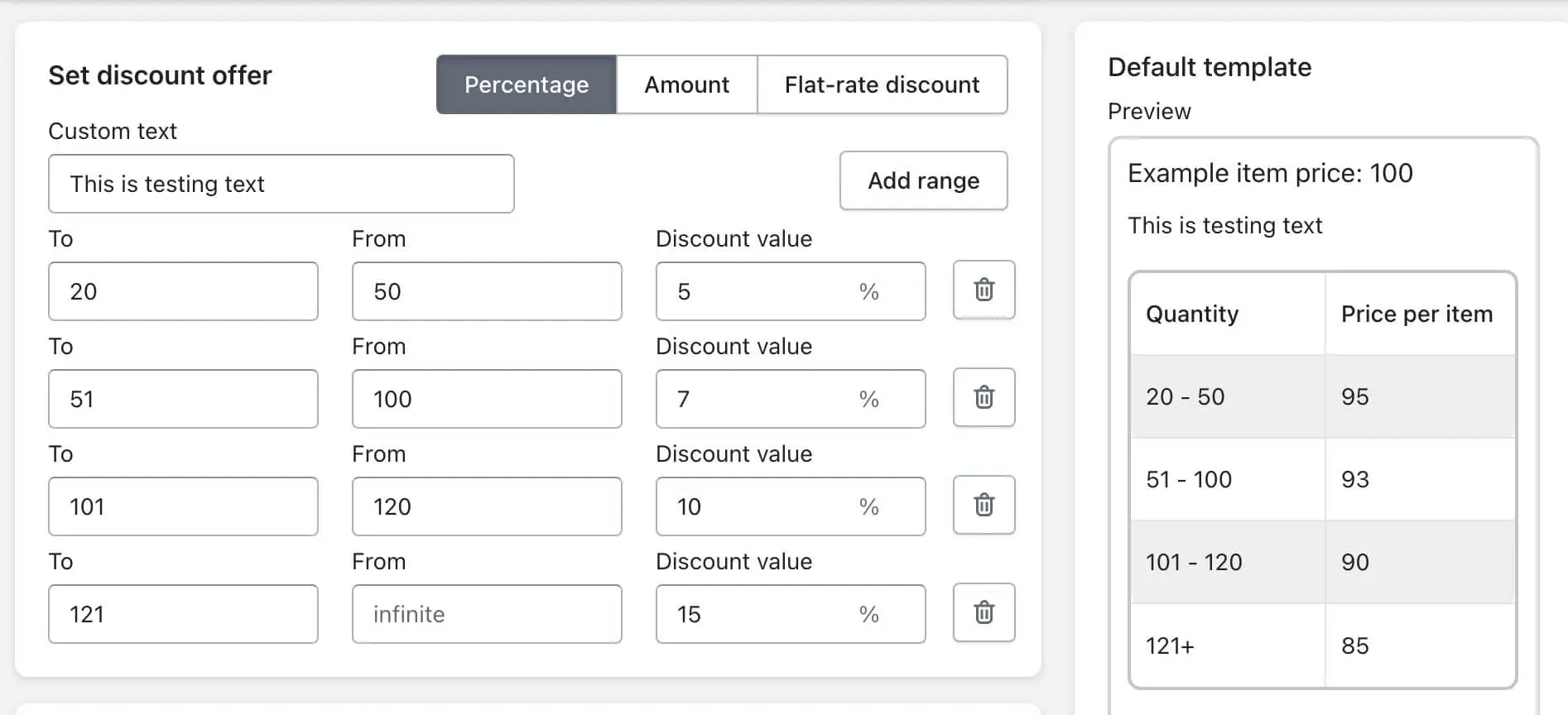The width and height of the screenshot is (1568, 715).
Task: Edit the 10 percent discount value field
Action: 791,506
